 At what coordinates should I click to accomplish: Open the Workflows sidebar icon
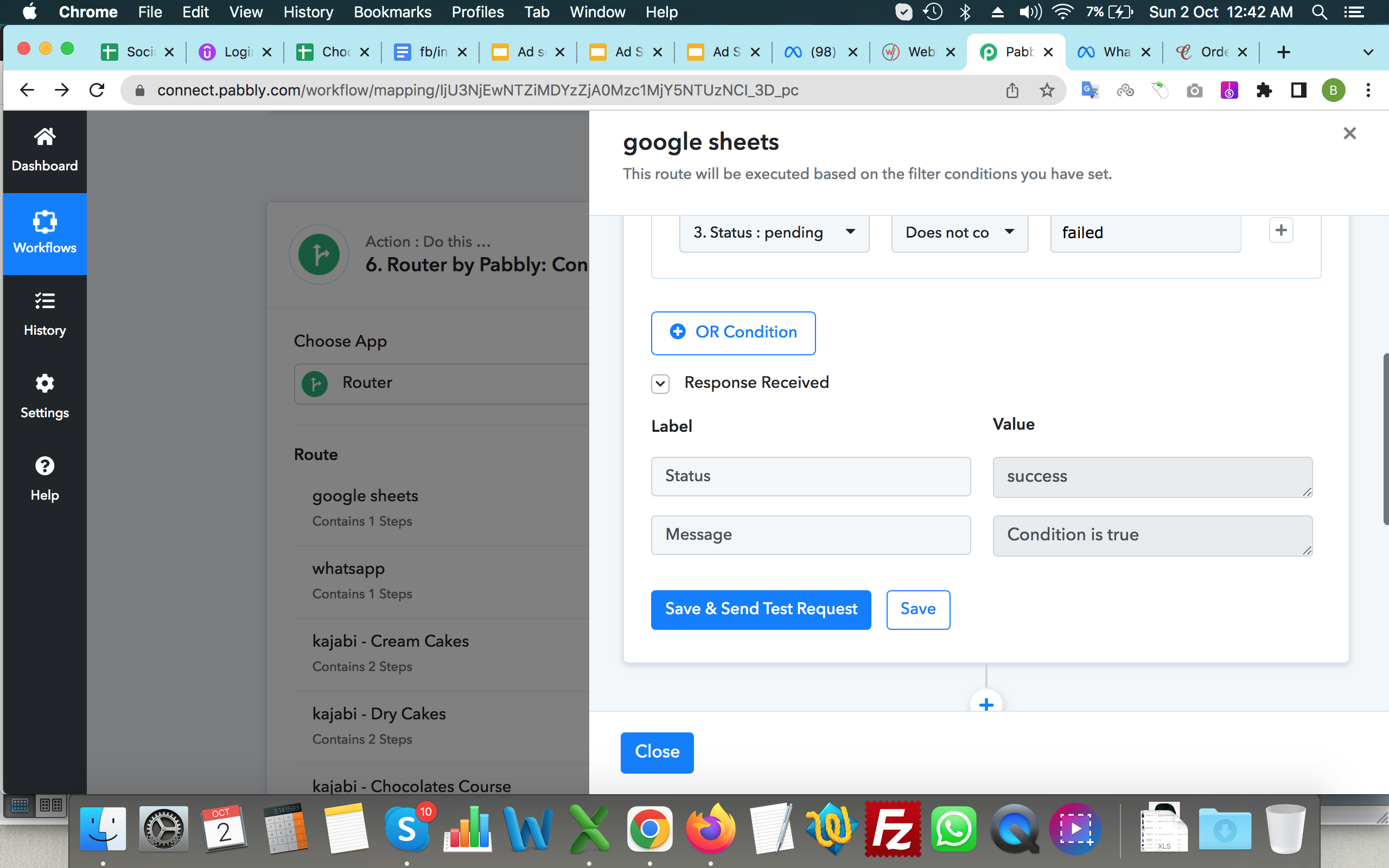coord(44,221)
